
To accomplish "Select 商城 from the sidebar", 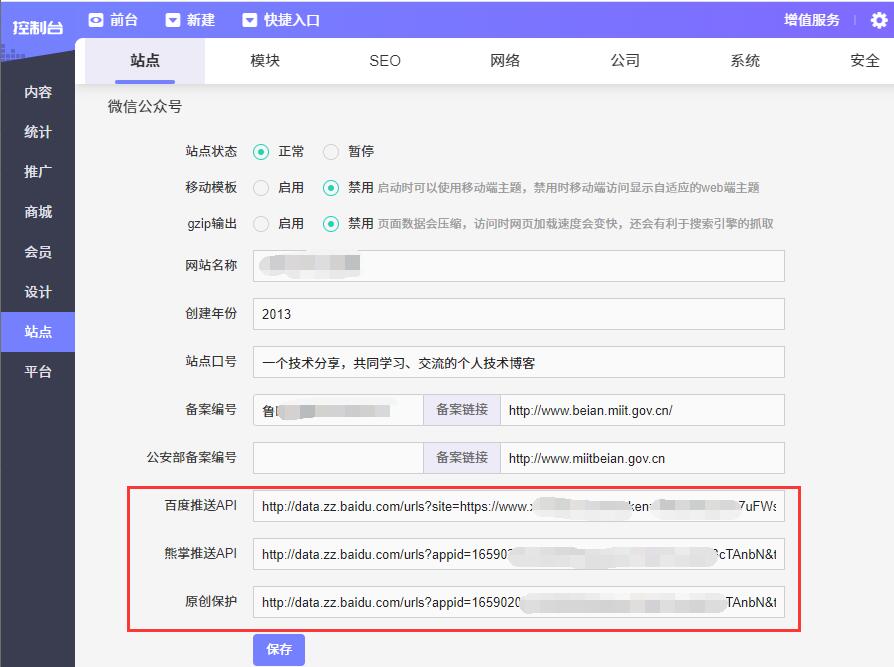I will click(38, 212).
